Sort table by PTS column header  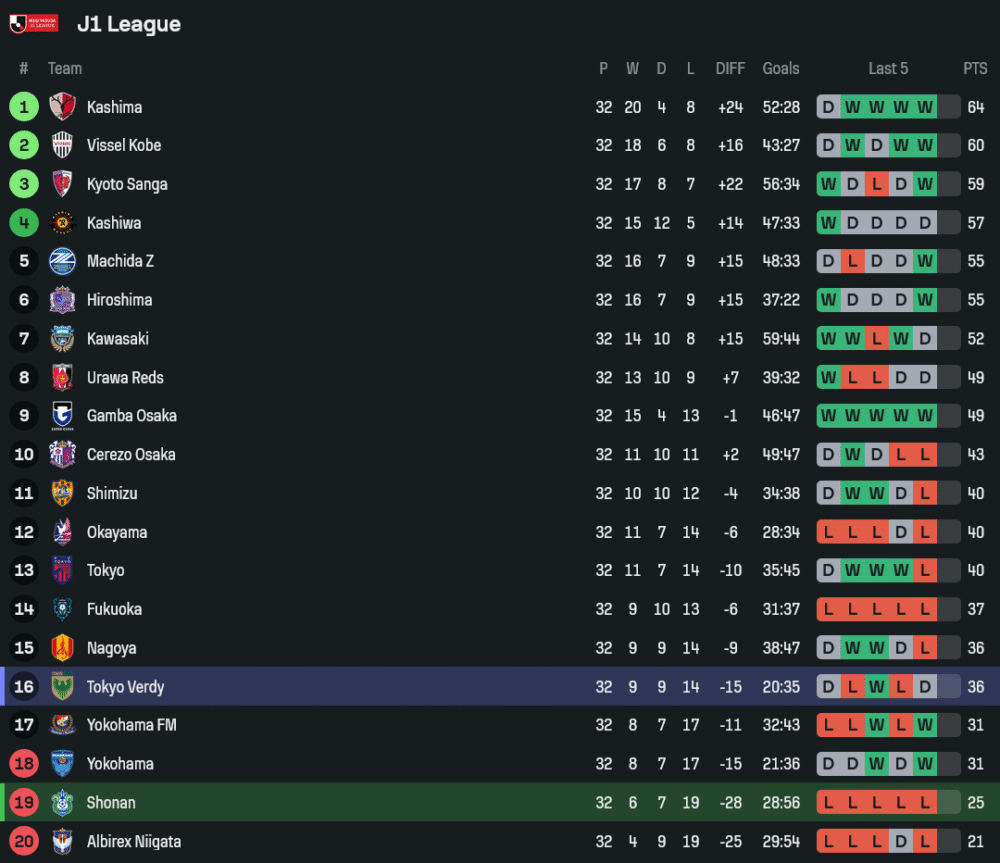coord(975,69)
